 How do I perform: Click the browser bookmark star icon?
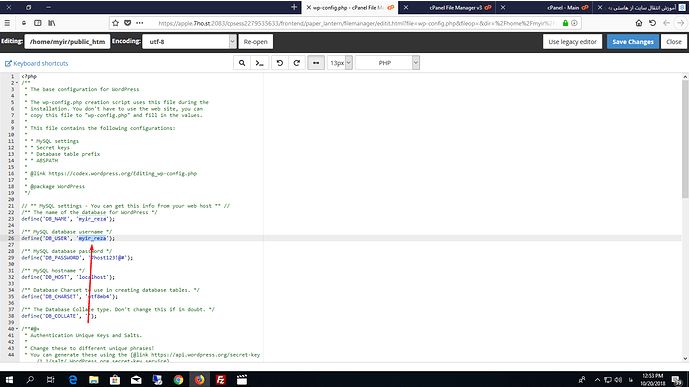click(x=116, y=23)
